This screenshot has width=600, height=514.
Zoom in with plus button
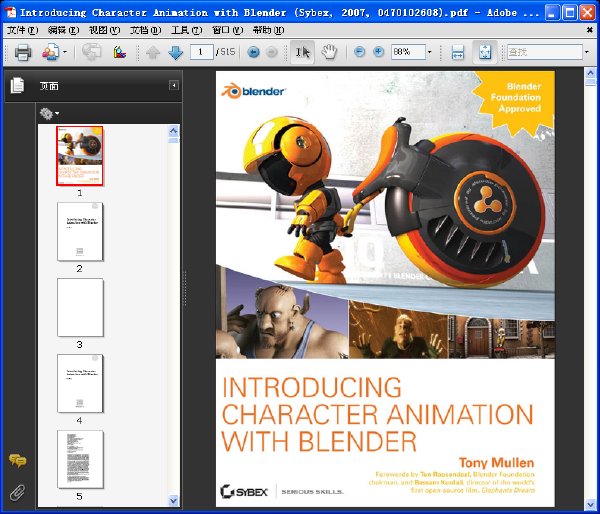(378, 52)
